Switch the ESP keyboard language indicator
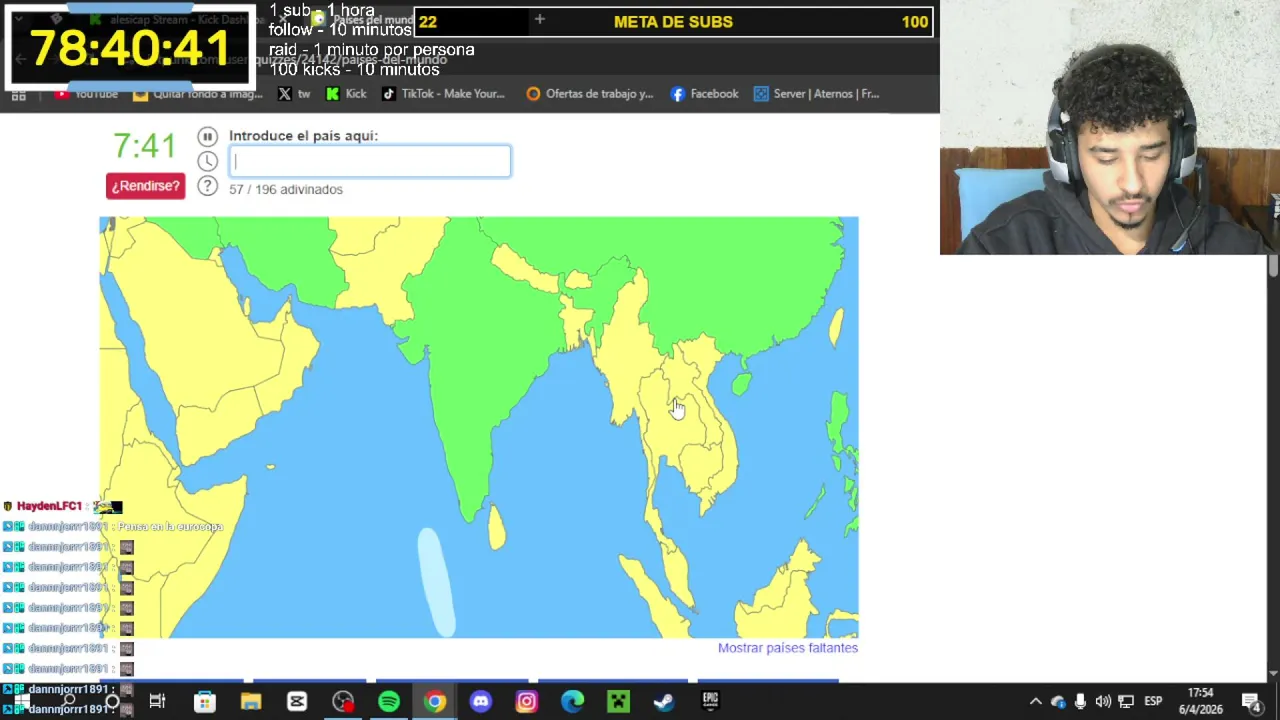 [x=1153, y=702]
